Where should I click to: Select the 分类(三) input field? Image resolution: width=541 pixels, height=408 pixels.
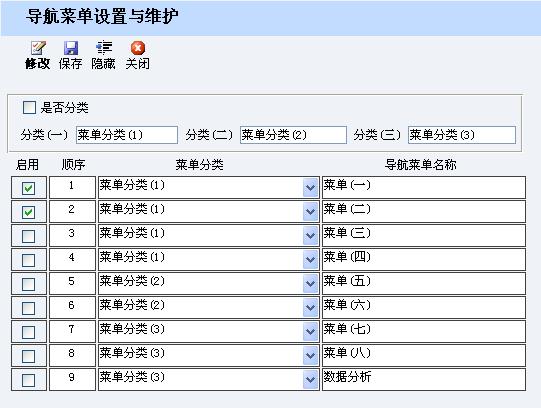tap(462, 135)
